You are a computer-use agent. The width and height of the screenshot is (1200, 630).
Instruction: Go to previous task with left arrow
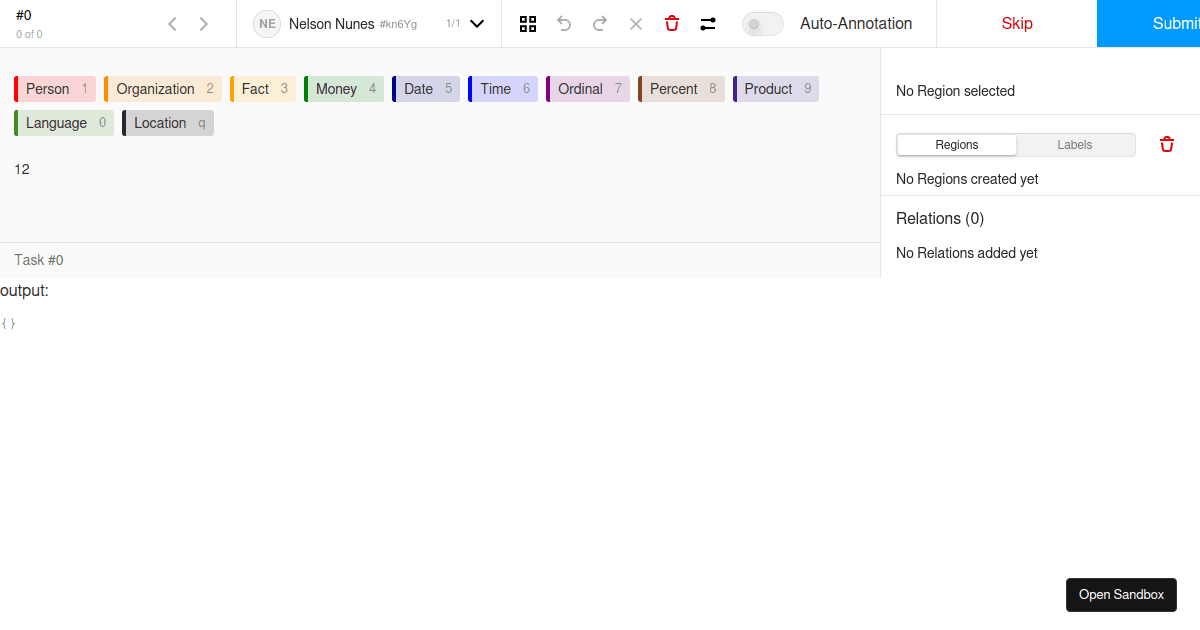172,23
